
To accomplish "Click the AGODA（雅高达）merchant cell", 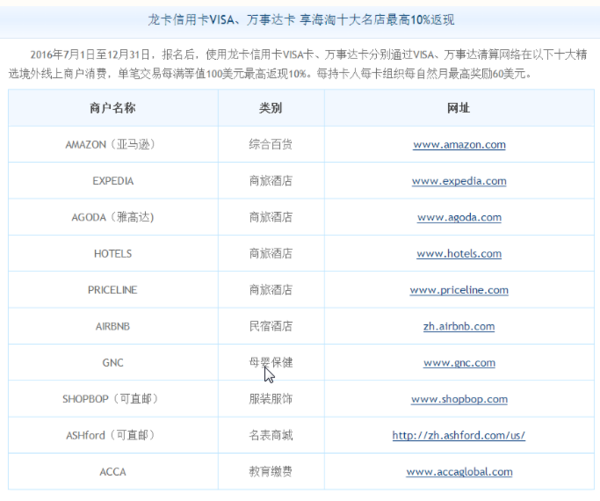I will click(113, 217).
